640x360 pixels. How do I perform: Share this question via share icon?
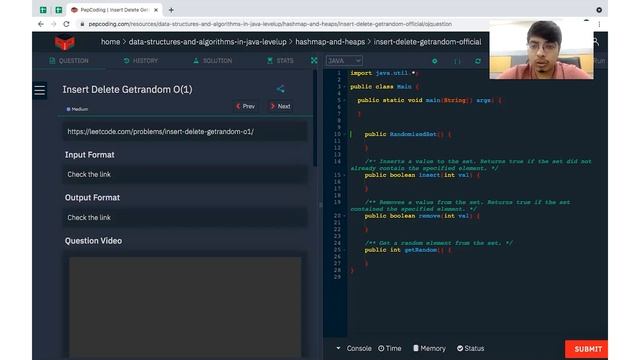click(280, 89)
